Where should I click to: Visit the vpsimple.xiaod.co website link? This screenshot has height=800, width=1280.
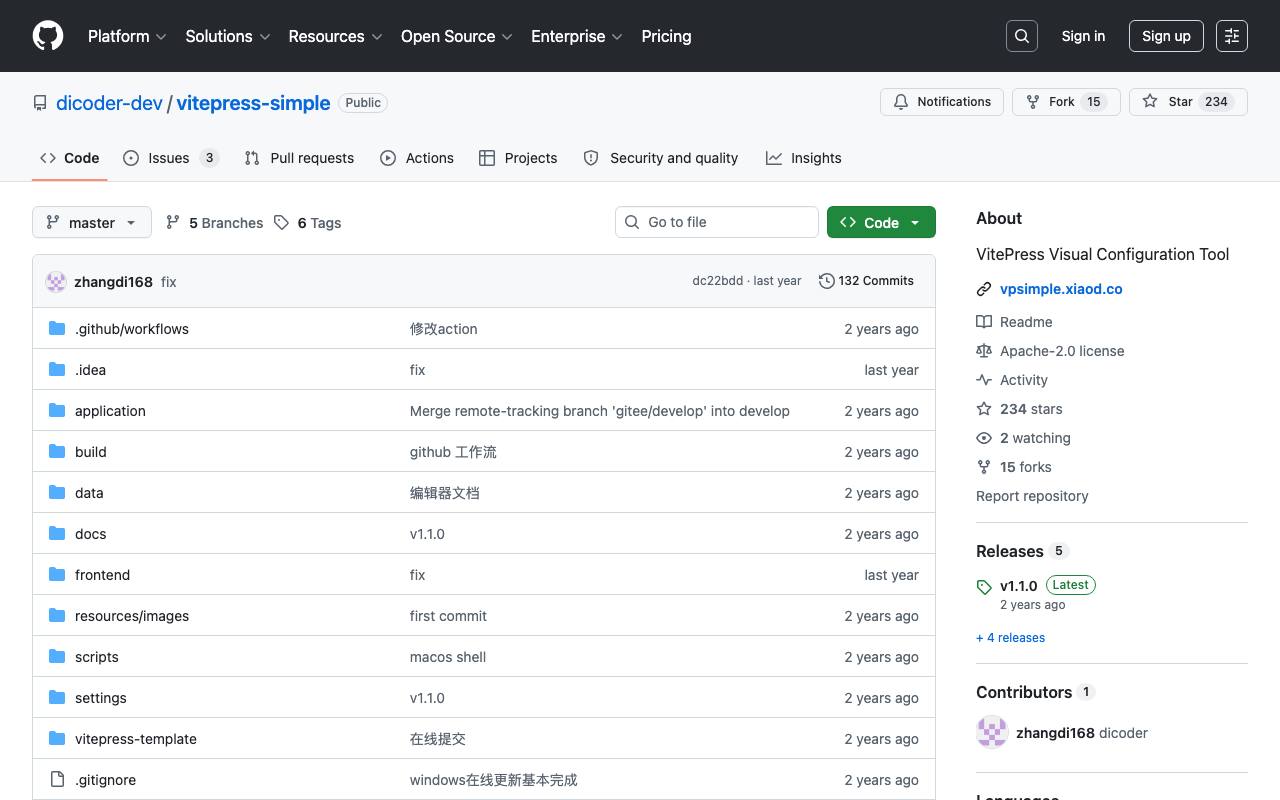(1061, 289)
